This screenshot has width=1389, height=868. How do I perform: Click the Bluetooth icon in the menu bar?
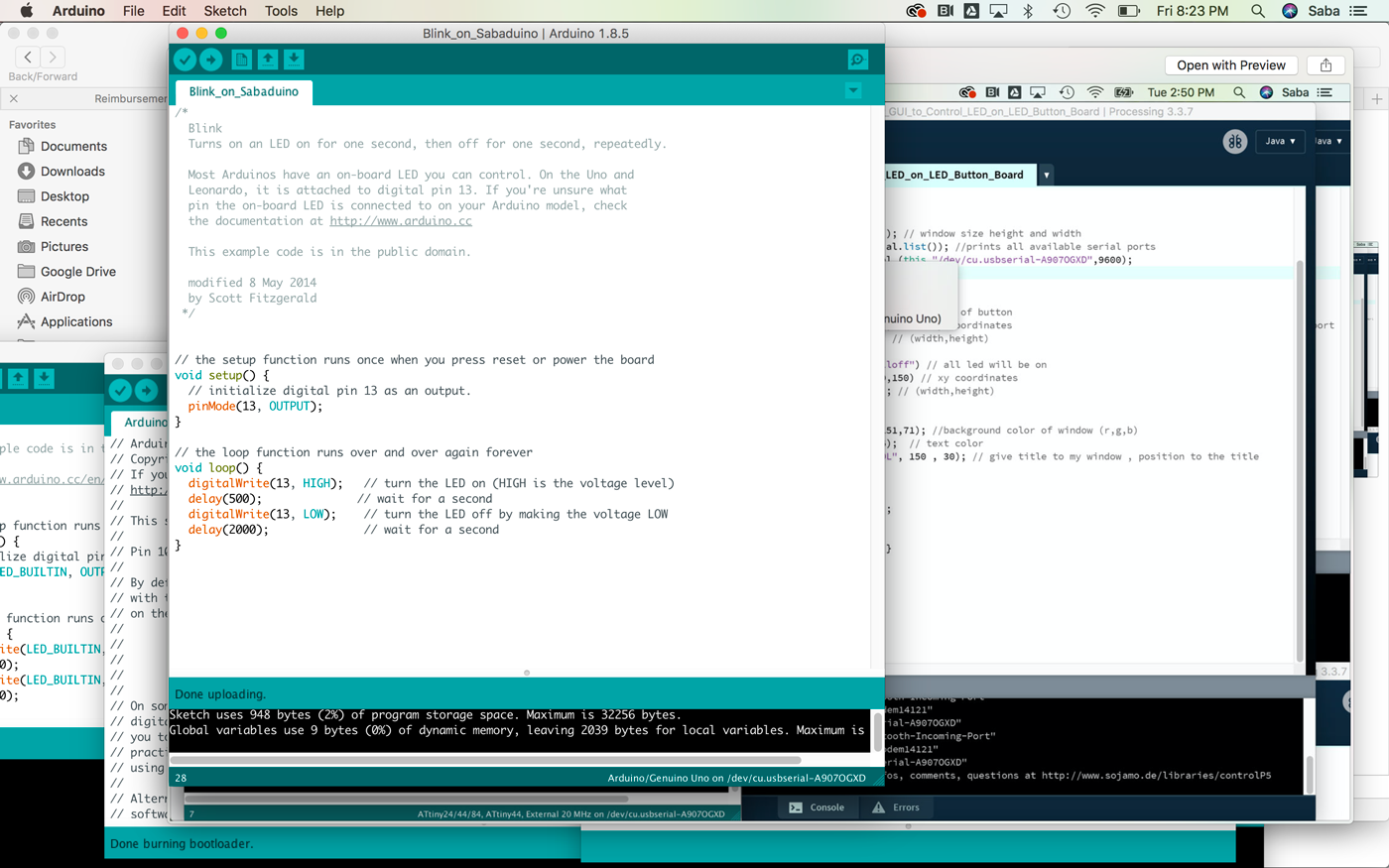click(1029, 11)
